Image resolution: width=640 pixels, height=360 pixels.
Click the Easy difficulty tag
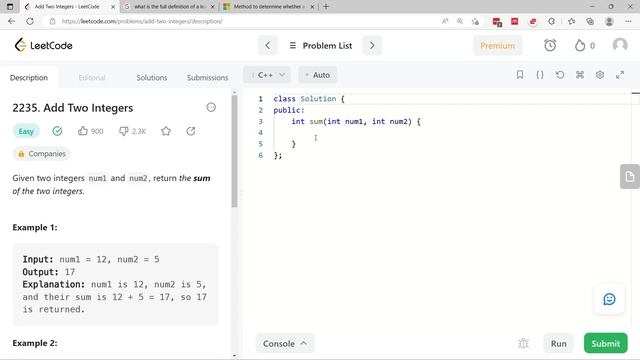(26, 131)
